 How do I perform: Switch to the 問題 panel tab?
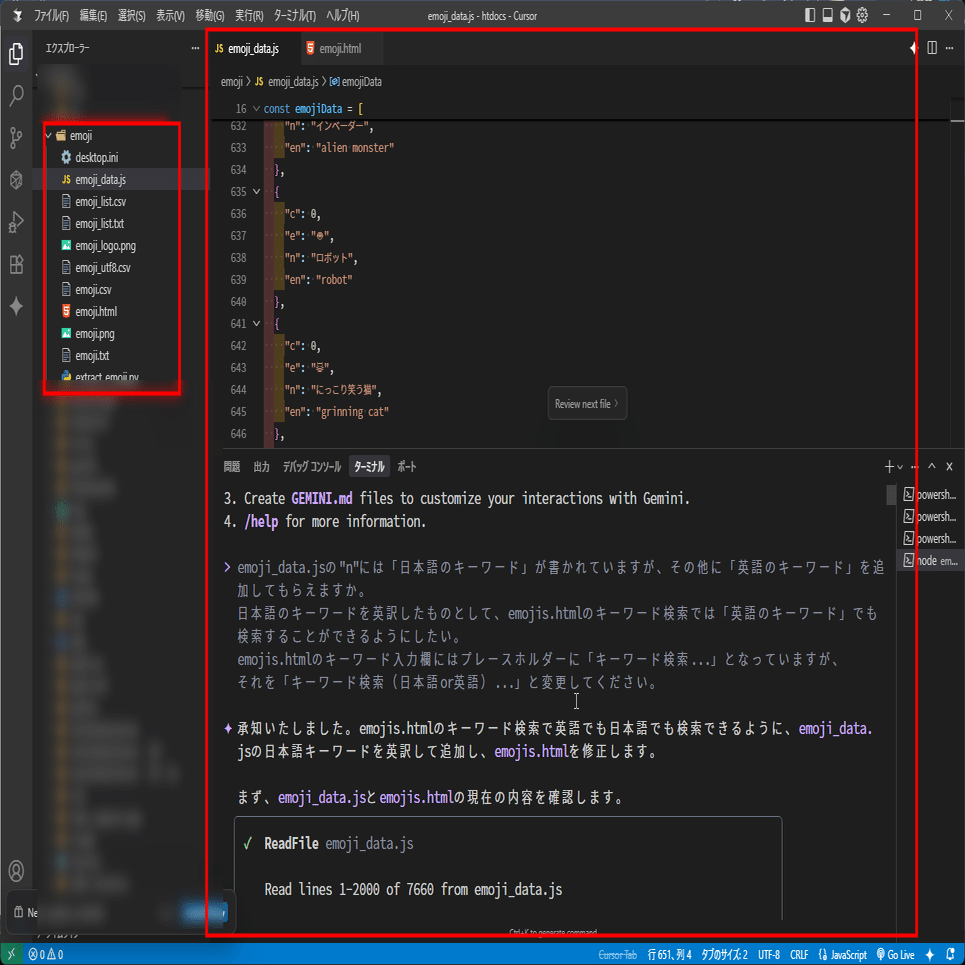pos(231,466)
